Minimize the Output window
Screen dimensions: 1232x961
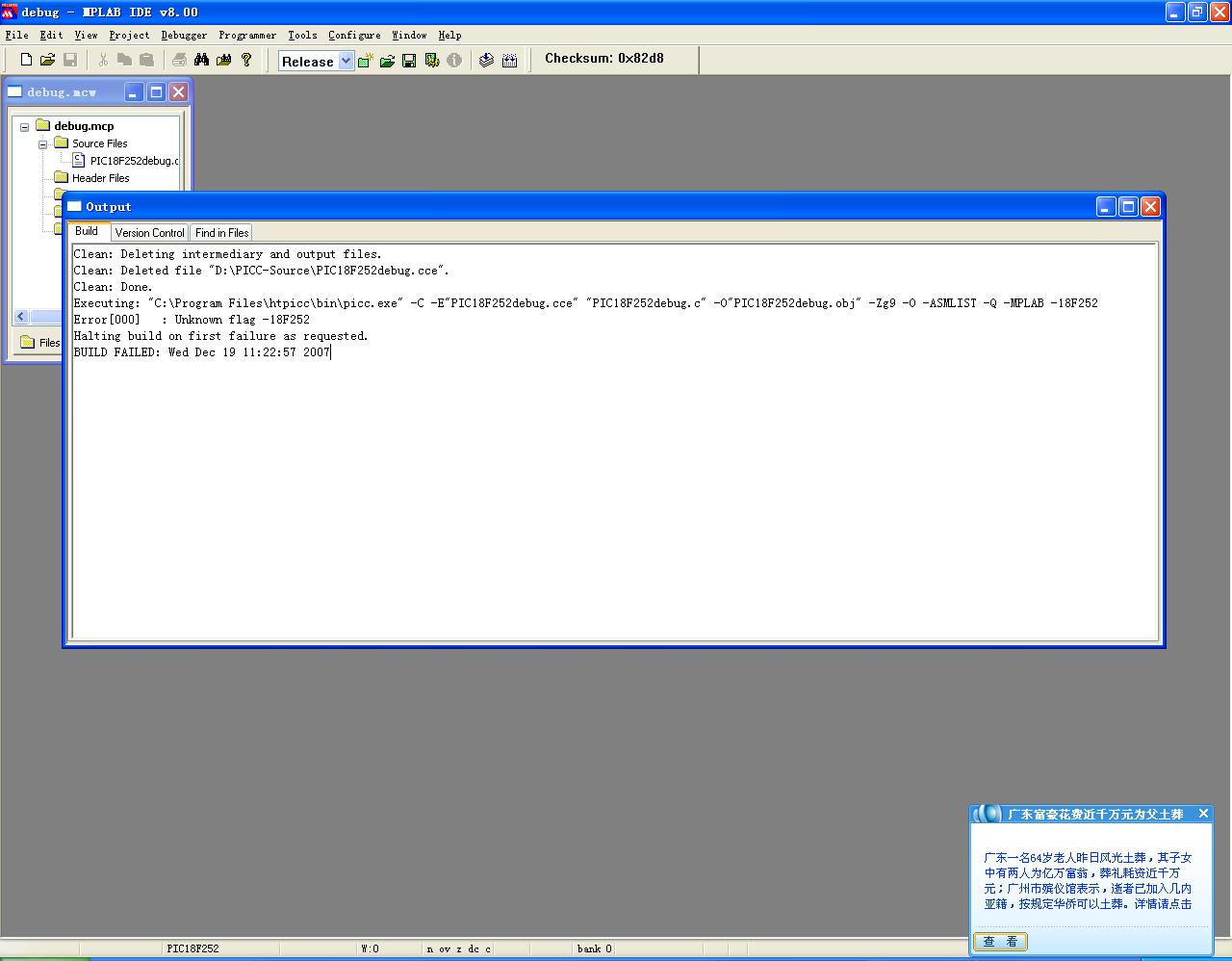(1106, 206)
